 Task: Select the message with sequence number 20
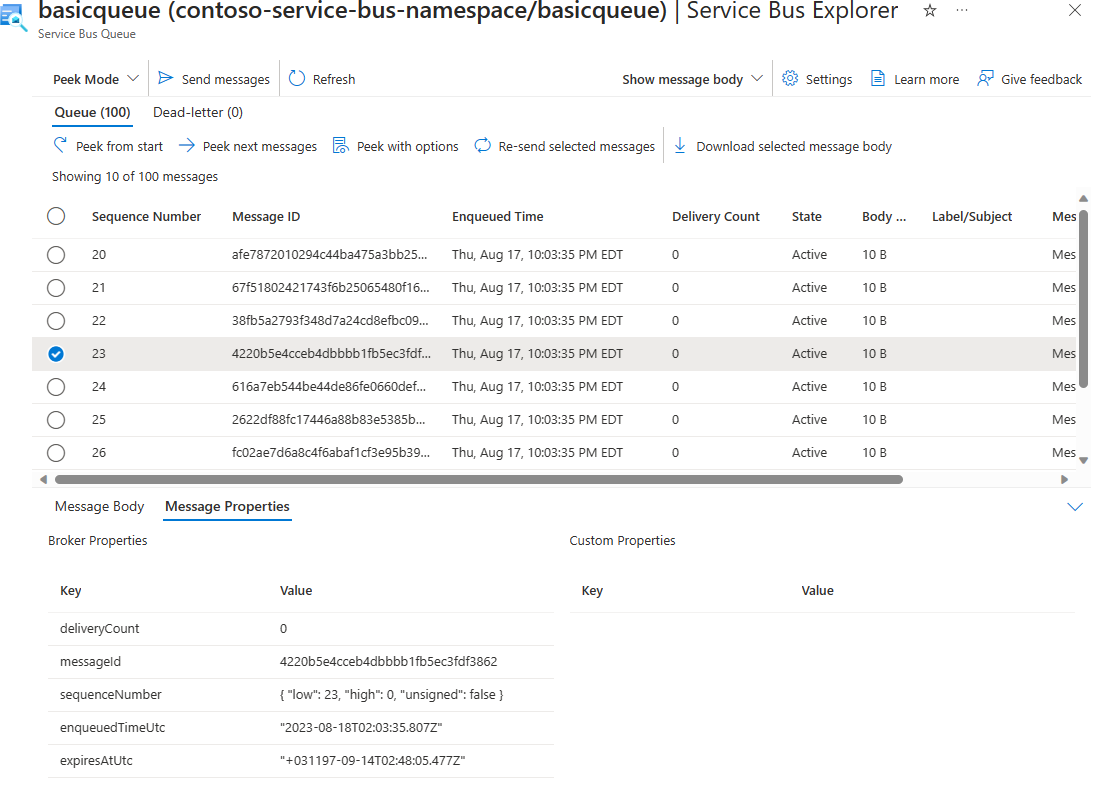click(56, 255)
